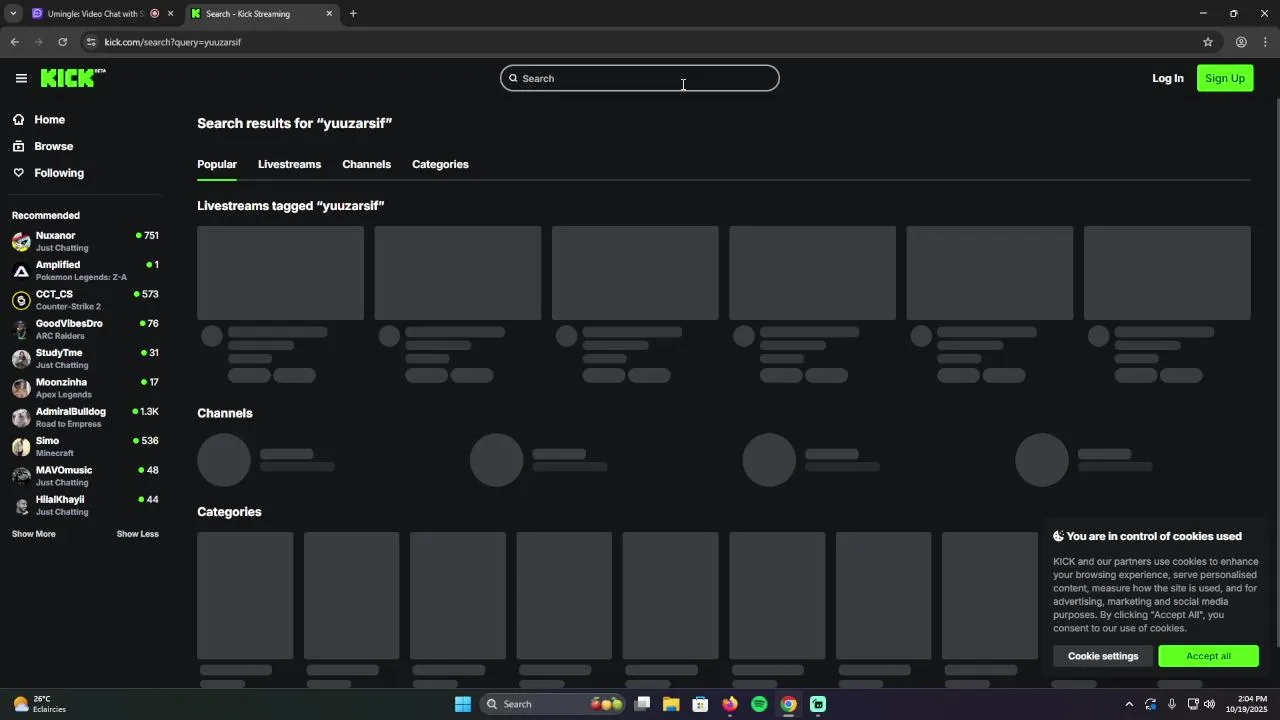Click Show Less in Recommended
The height and width of the screenshot is (720, 1280).
tap(138, 534)
